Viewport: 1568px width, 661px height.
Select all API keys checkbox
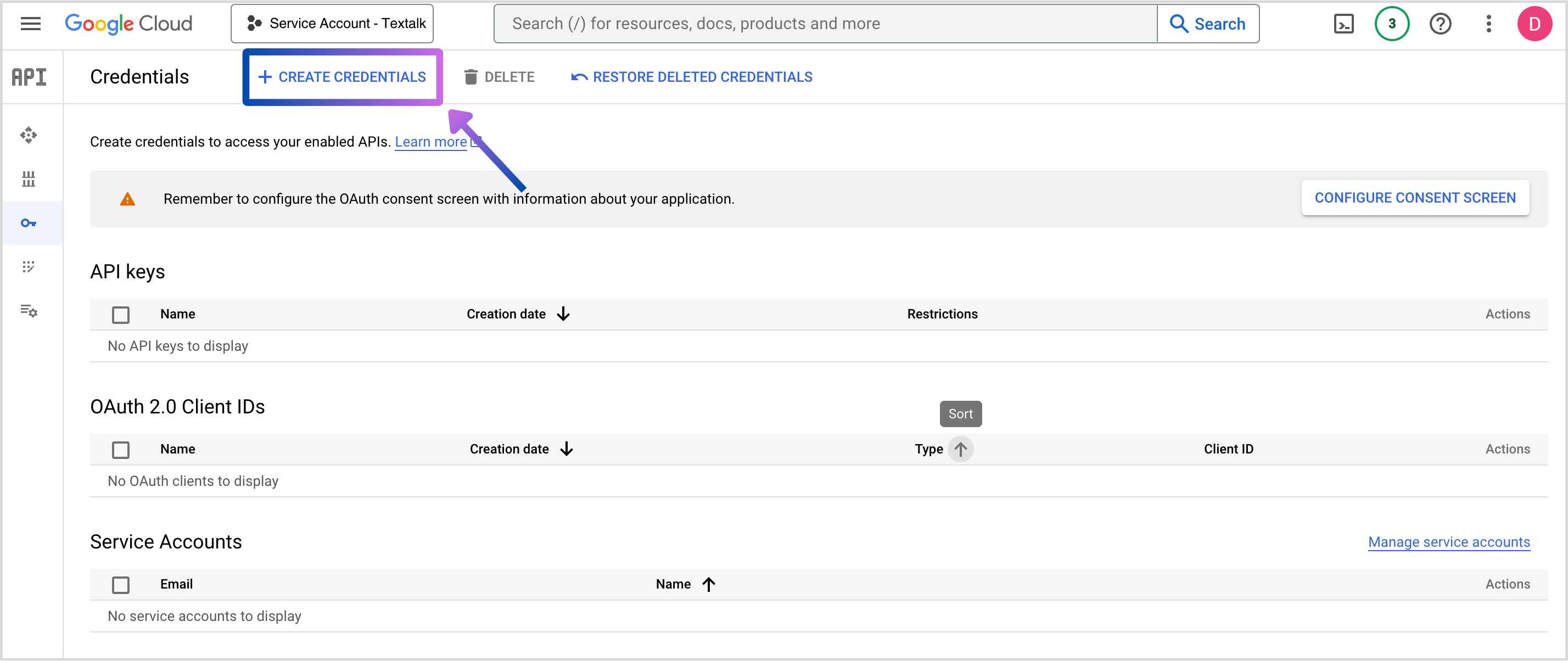point(121,315)
